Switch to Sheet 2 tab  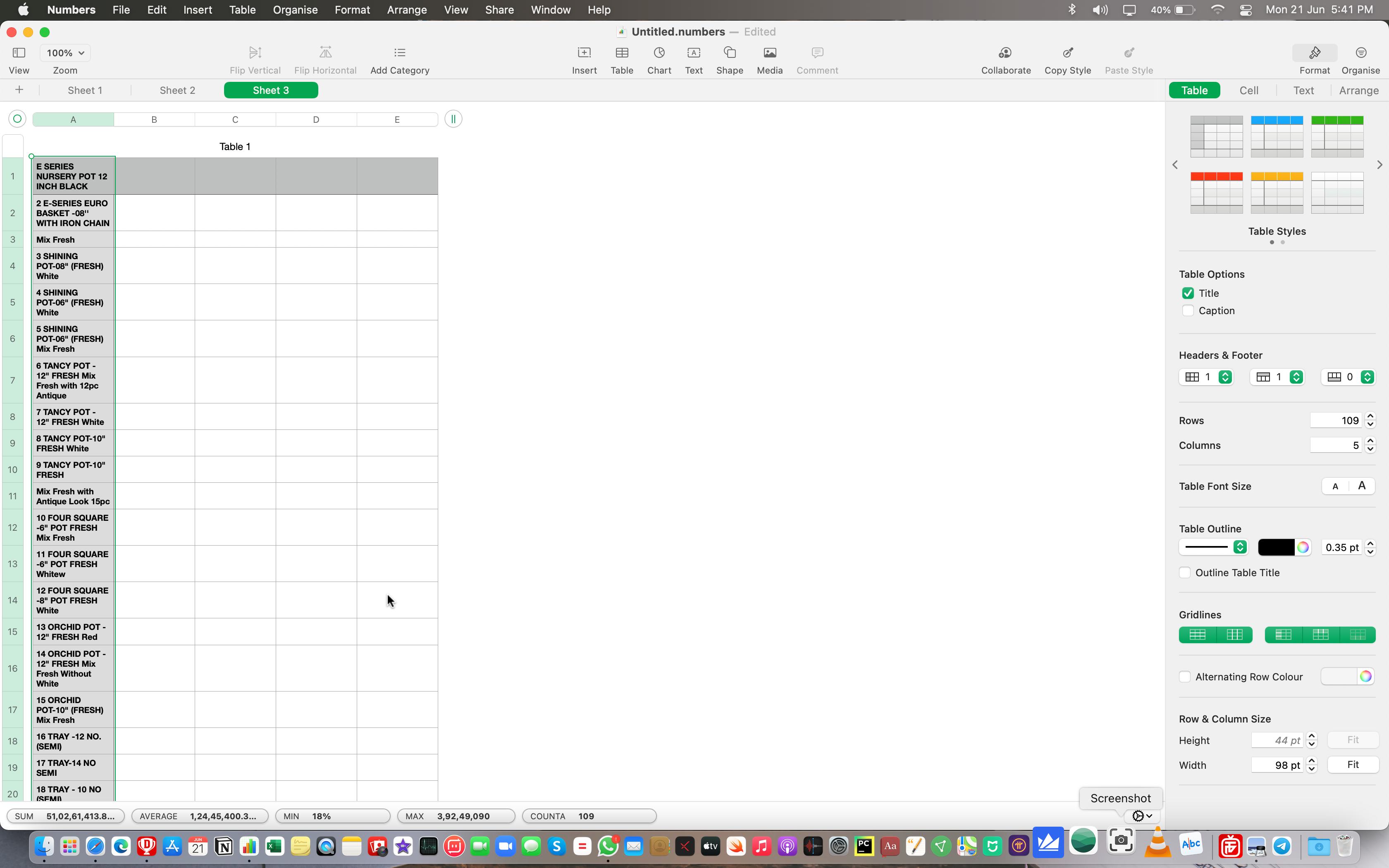tap(177, 90)
